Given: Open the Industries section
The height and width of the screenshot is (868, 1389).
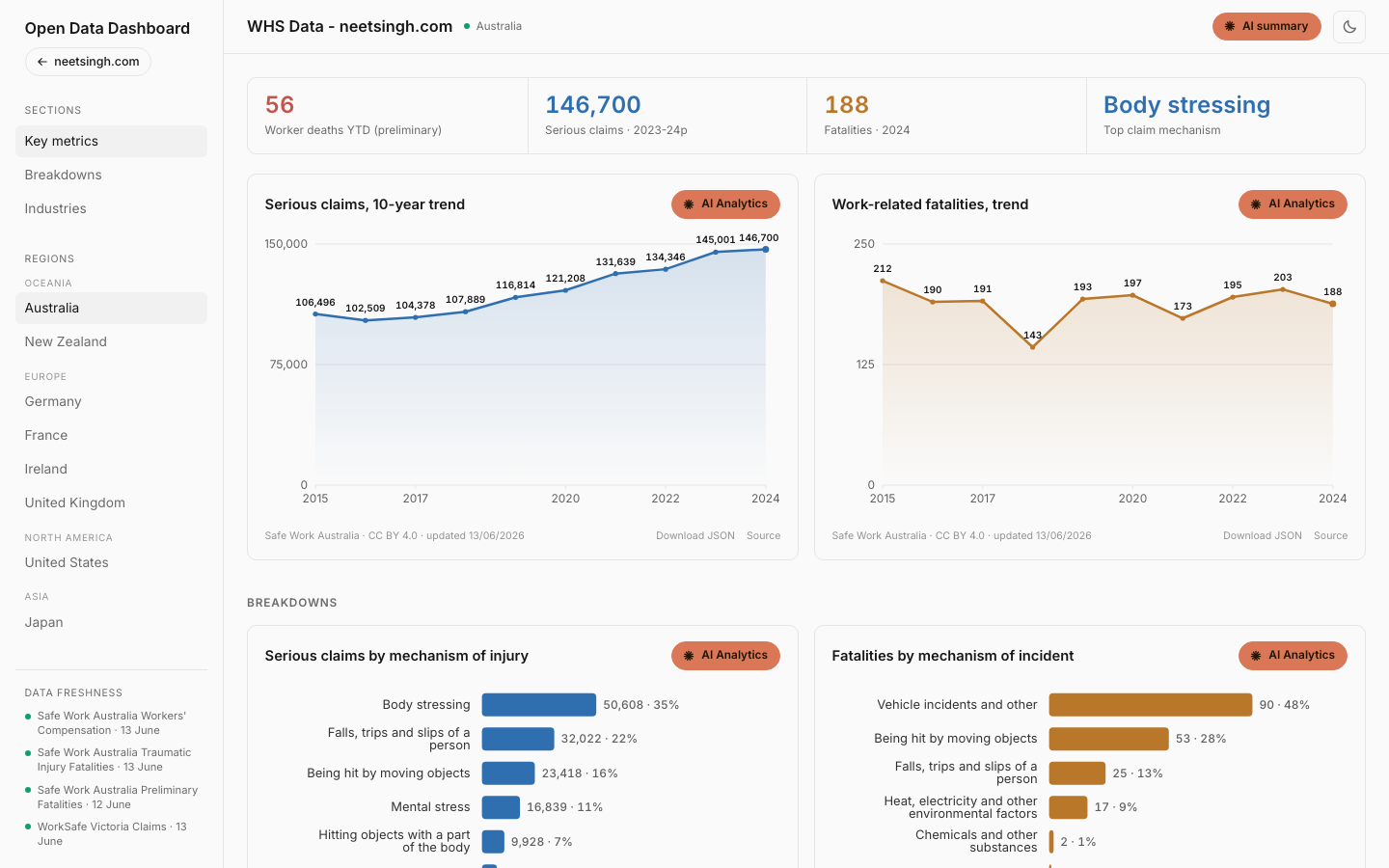Looking at the screenshot, I should pos(111,208).
